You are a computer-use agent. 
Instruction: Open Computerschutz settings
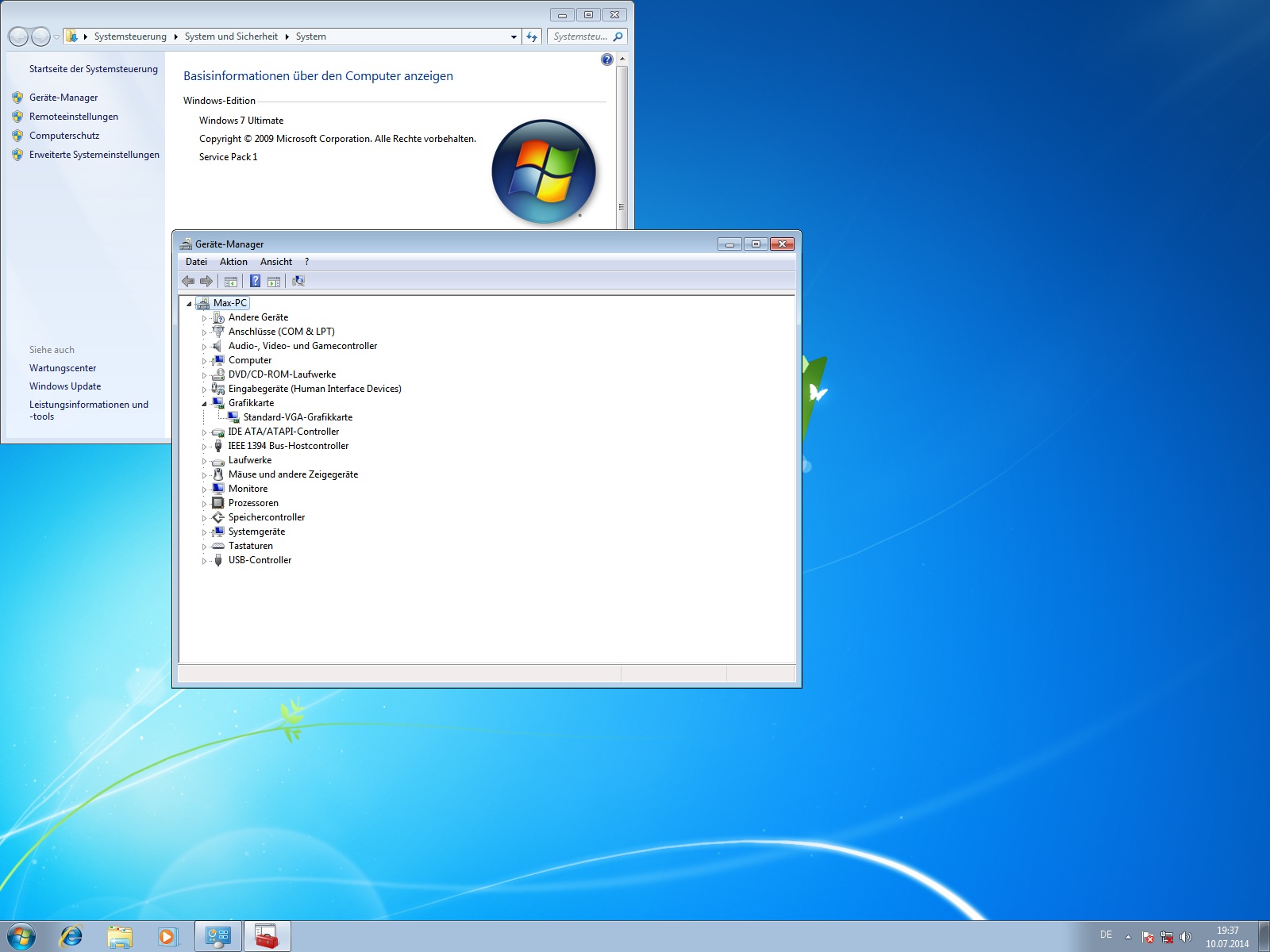pyautogui.click(x=64, y=136)
